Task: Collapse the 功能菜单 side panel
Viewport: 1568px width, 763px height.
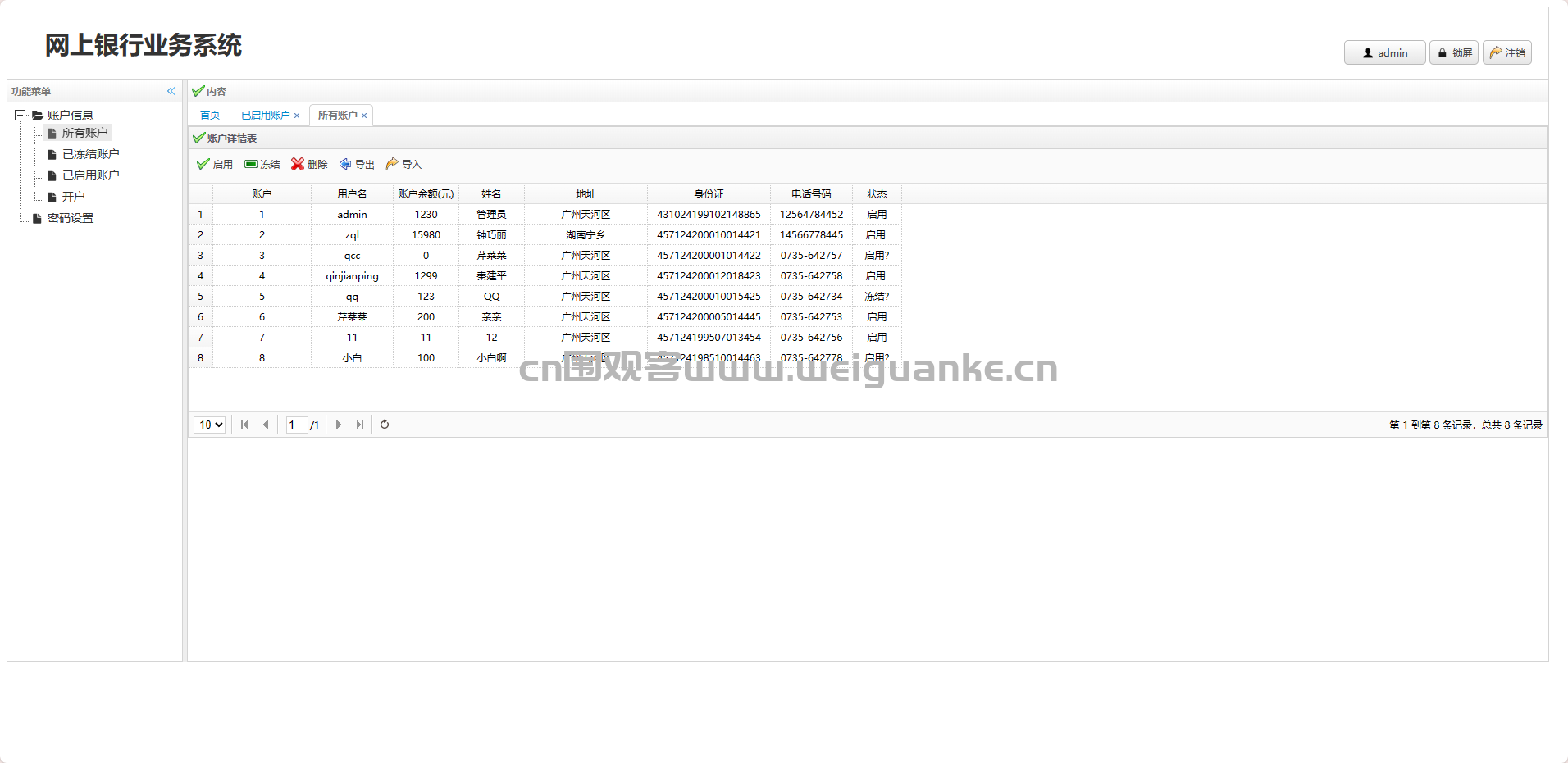Action: [171, 91]
